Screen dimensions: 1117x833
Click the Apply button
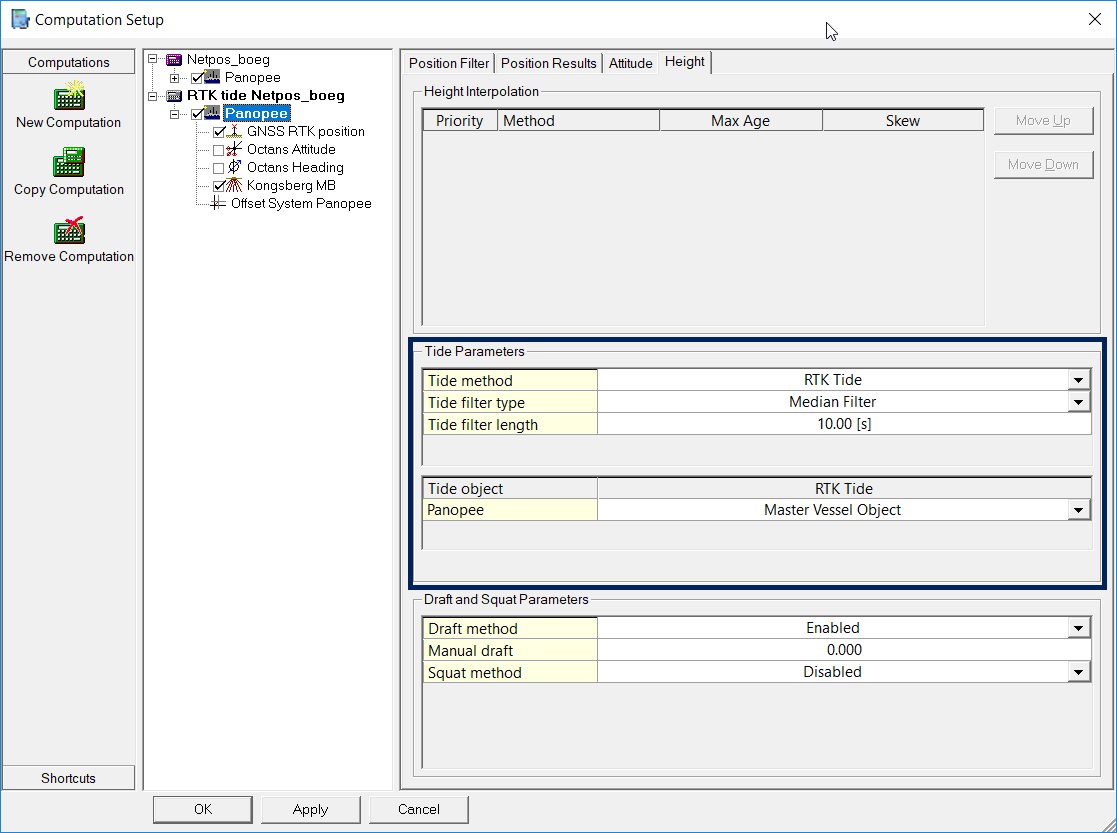[x=310, y=809]
